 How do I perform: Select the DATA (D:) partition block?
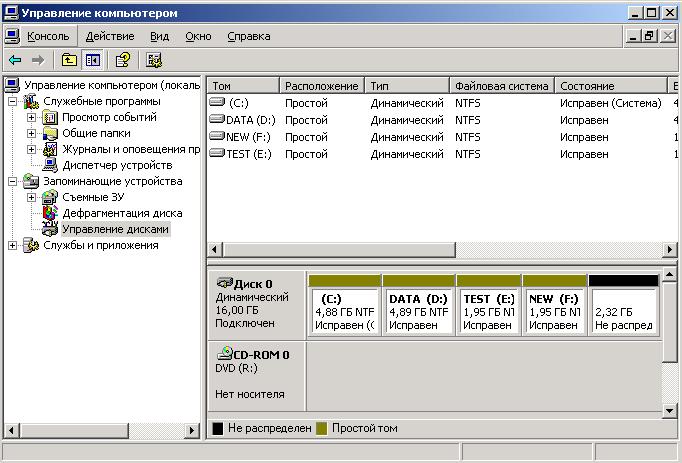pyautogui.click(x=418, y=305)
